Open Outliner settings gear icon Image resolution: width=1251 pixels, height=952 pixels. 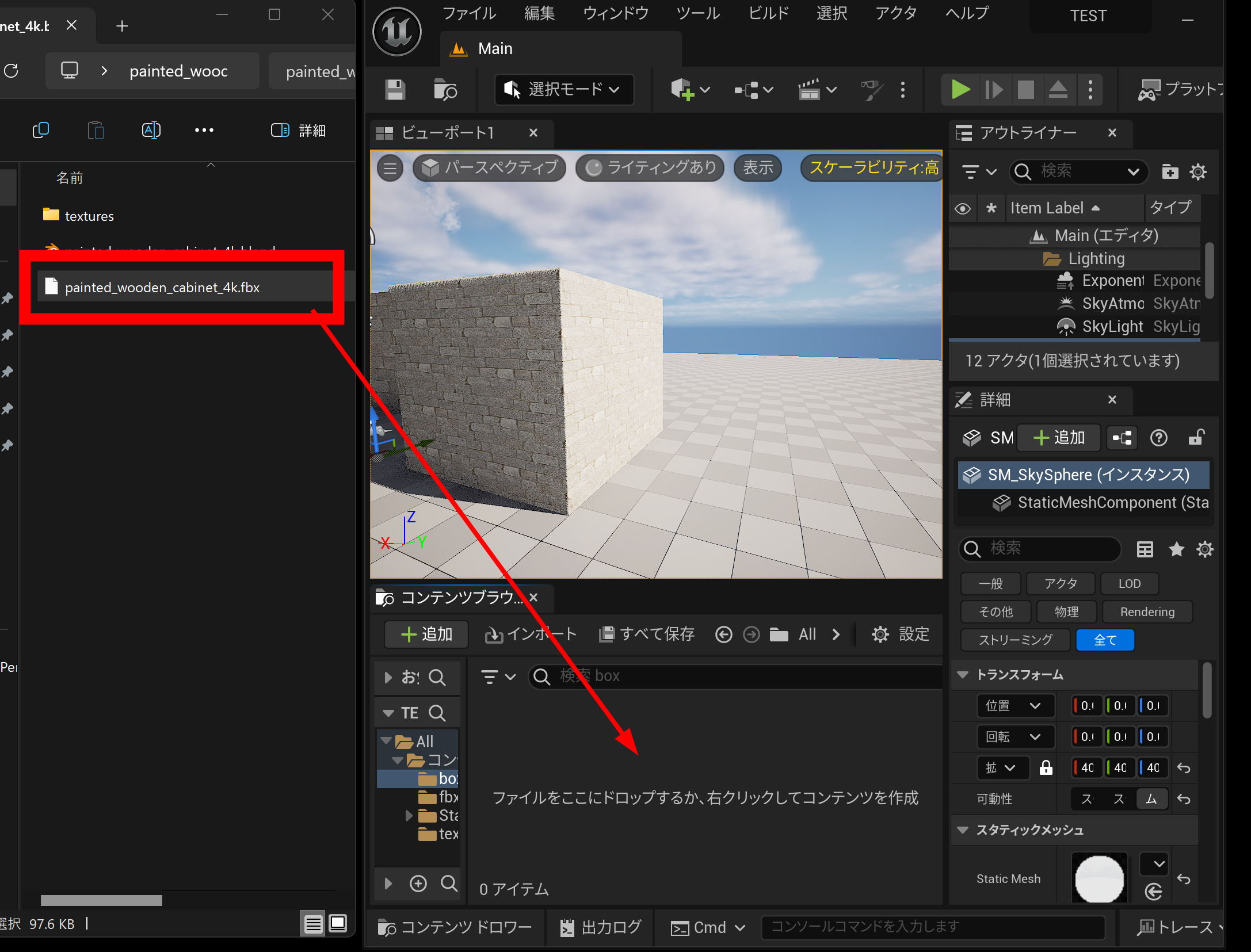point(1198,171)
